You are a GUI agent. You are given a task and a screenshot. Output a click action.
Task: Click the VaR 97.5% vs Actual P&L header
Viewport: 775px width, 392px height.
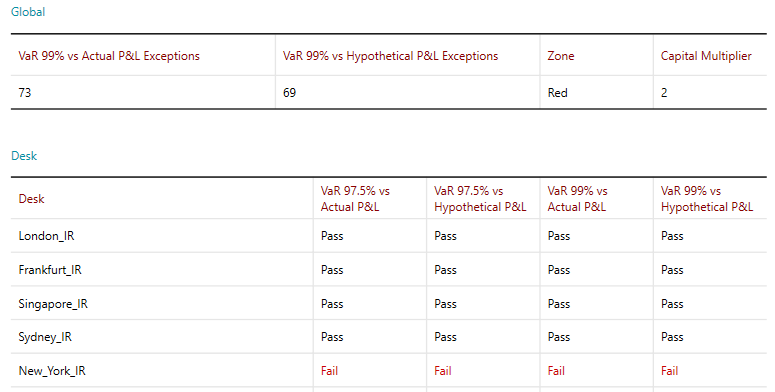[355, 199]
